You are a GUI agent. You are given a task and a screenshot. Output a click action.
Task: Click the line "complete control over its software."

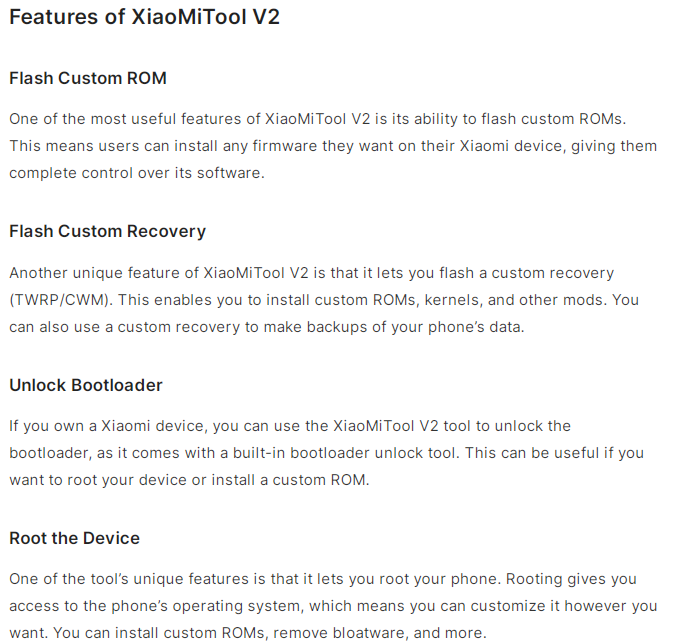coord(137,173)
